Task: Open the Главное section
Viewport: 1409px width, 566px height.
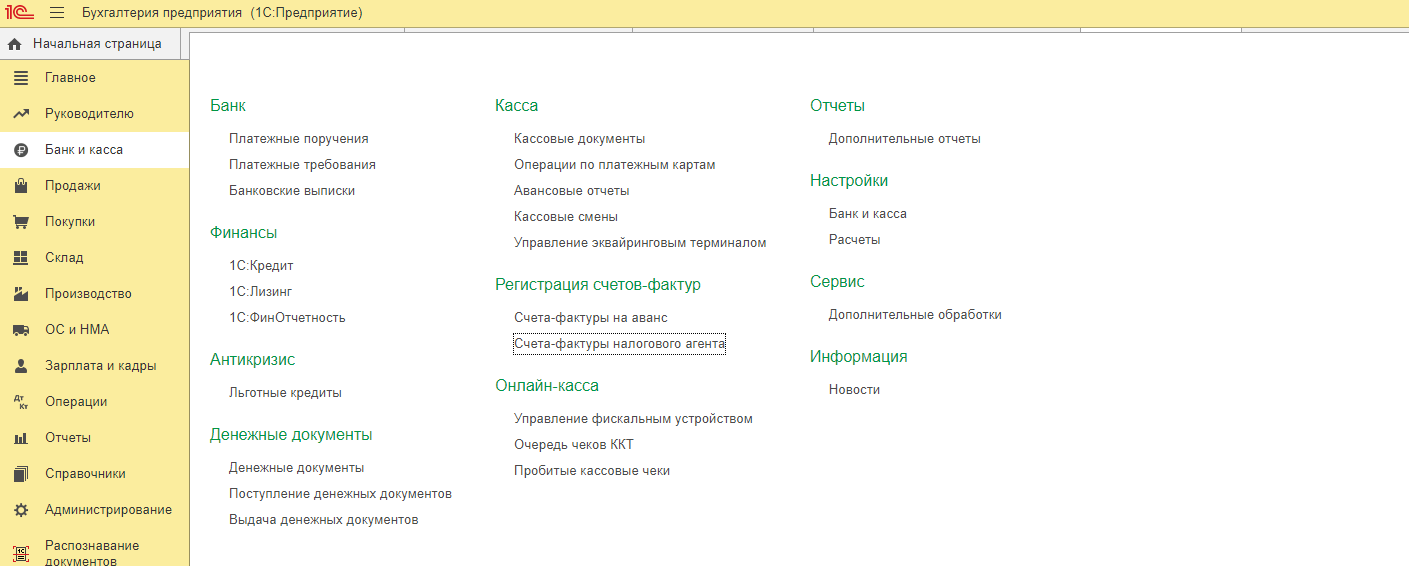Action: (x=94, y=78)
